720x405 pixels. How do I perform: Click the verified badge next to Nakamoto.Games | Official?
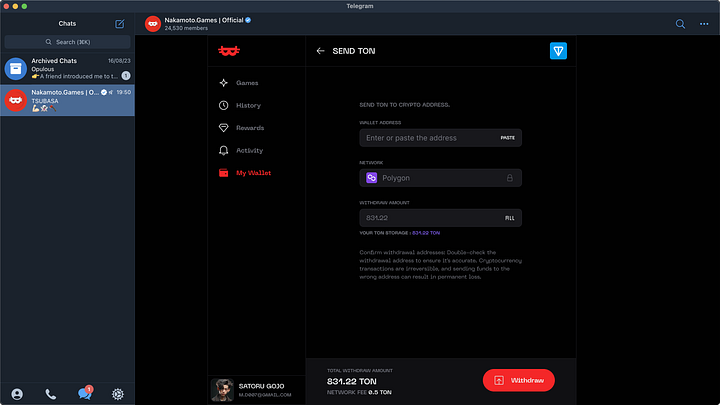point(248,20)
